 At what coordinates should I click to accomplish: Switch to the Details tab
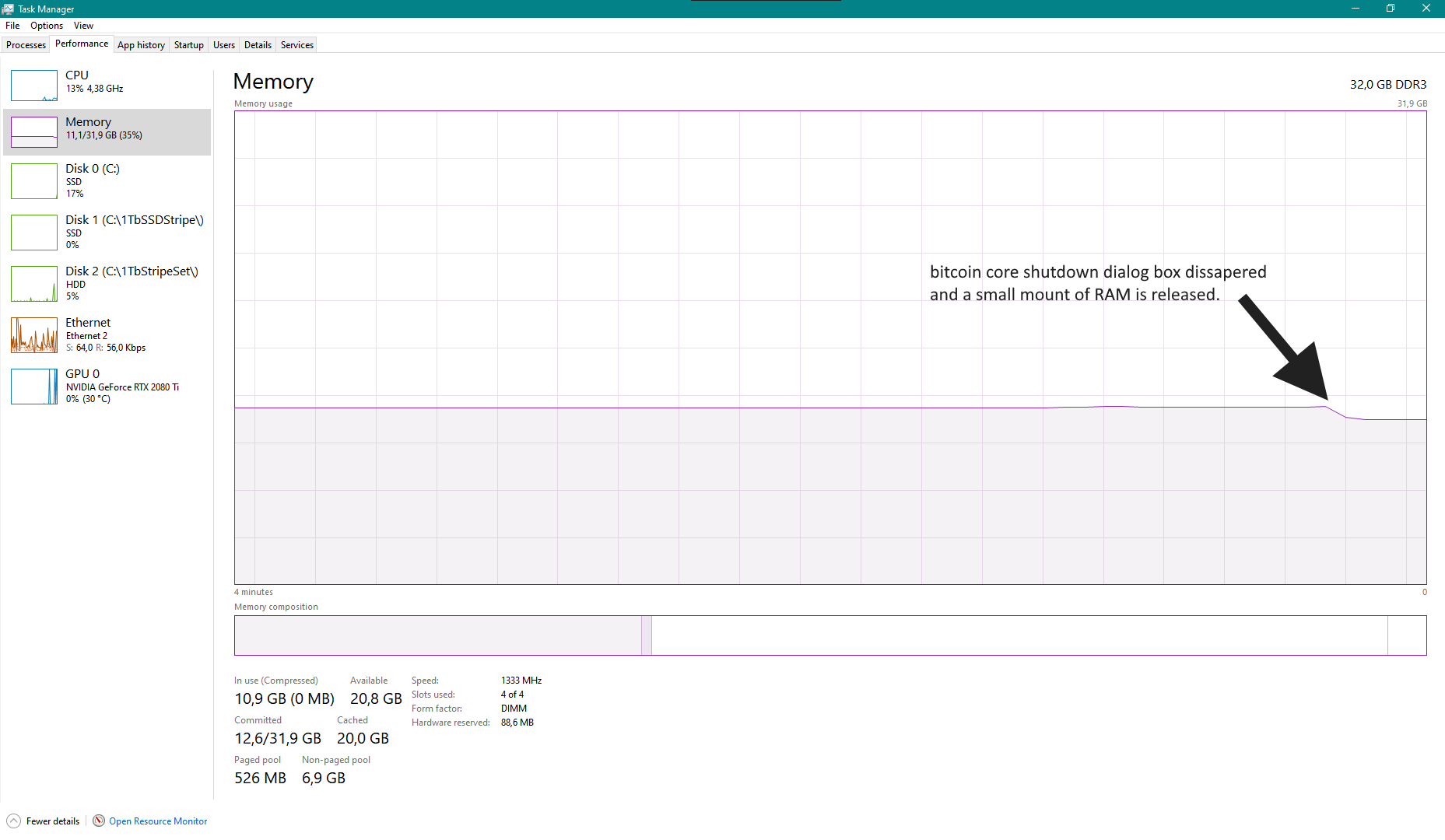coord(258,45)
